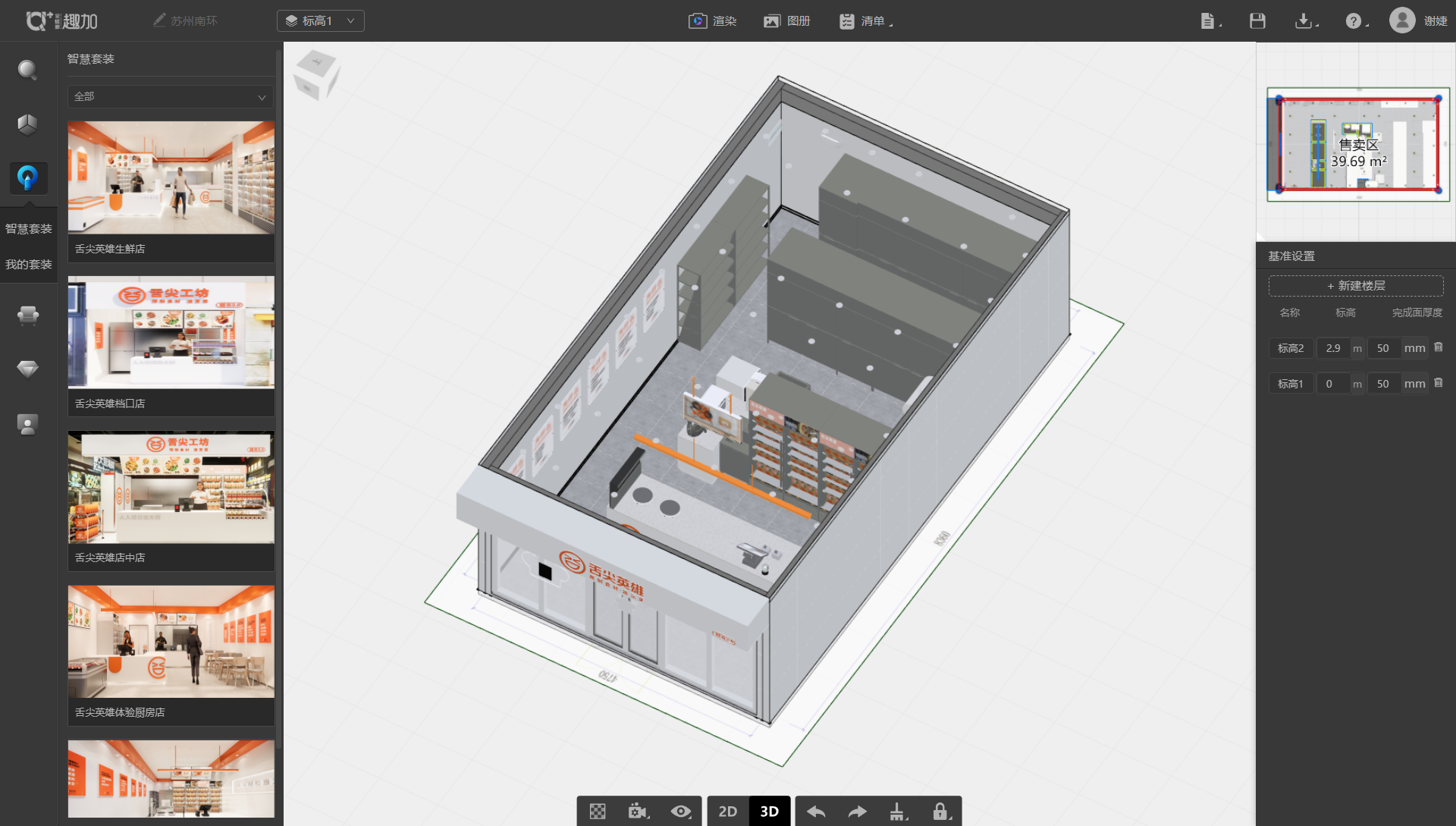
Task: Open the 渲染 render menu
Action: [713, 21]
